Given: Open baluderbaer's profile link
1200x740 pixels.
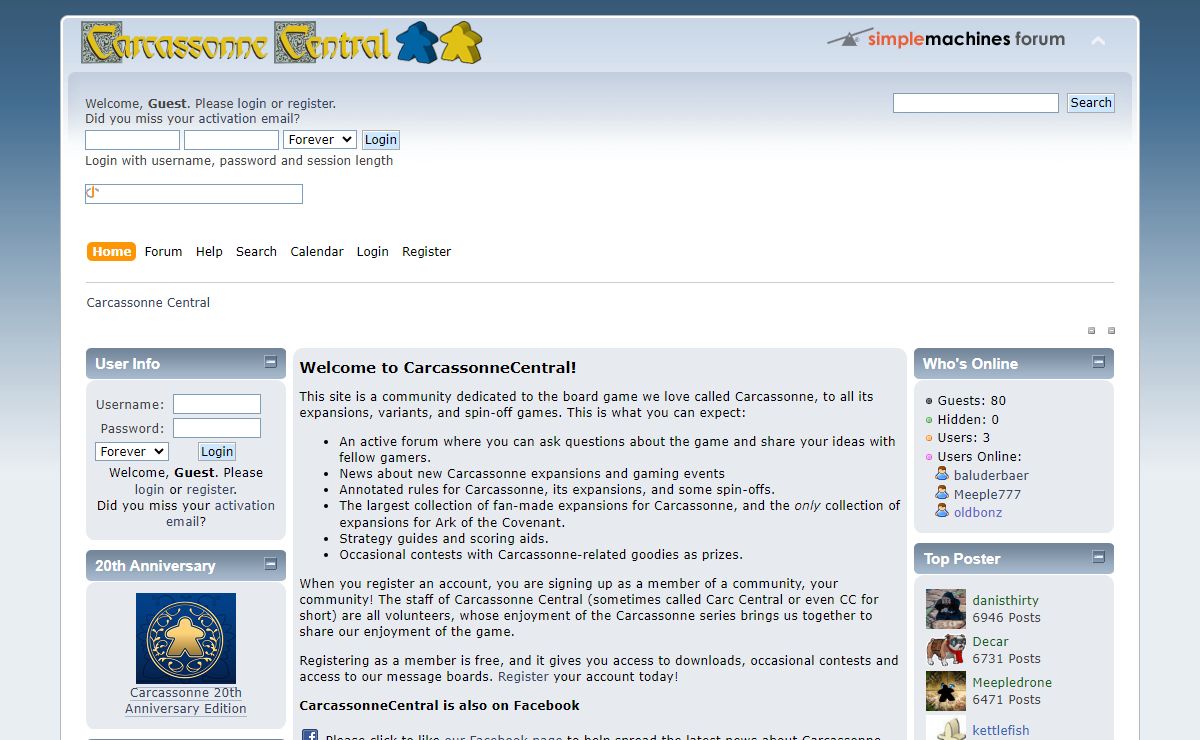Looking at the screenshot, I should coord(991,476).
